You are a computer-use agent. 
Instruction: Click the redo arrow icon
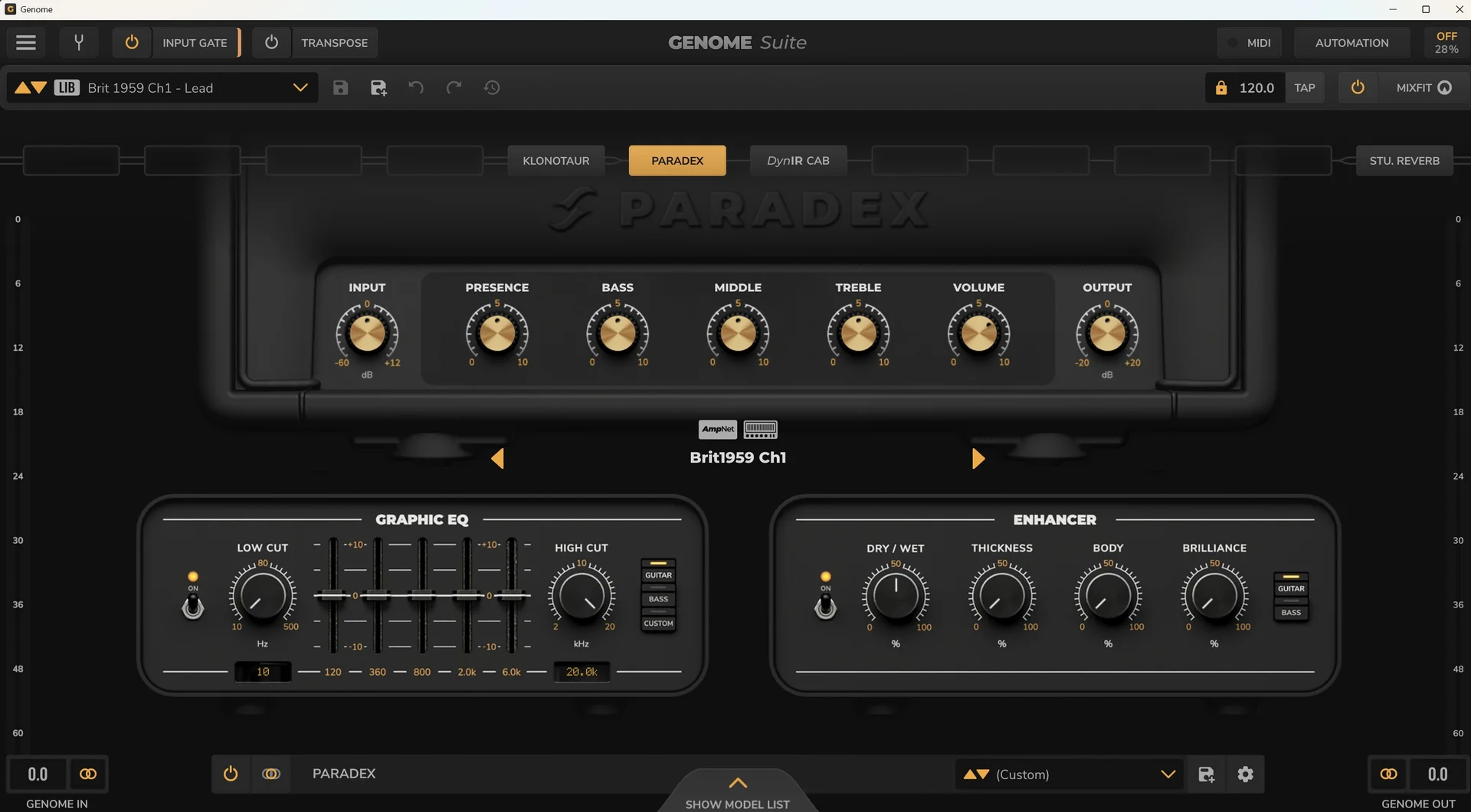tap(454, 88)
